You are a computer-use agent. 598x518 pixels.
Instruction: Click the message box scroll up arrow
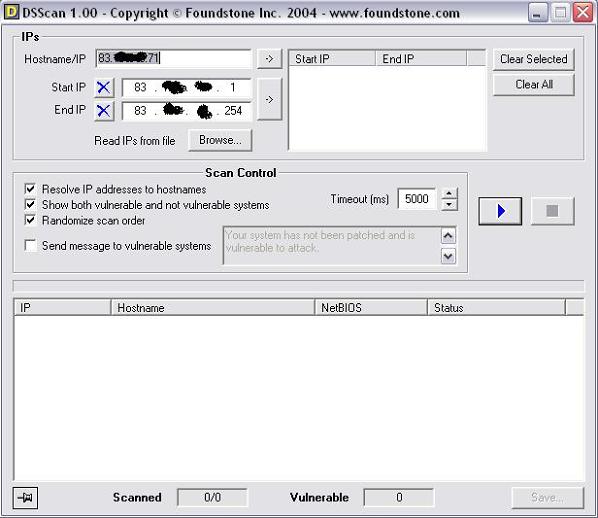click(448, 236)
